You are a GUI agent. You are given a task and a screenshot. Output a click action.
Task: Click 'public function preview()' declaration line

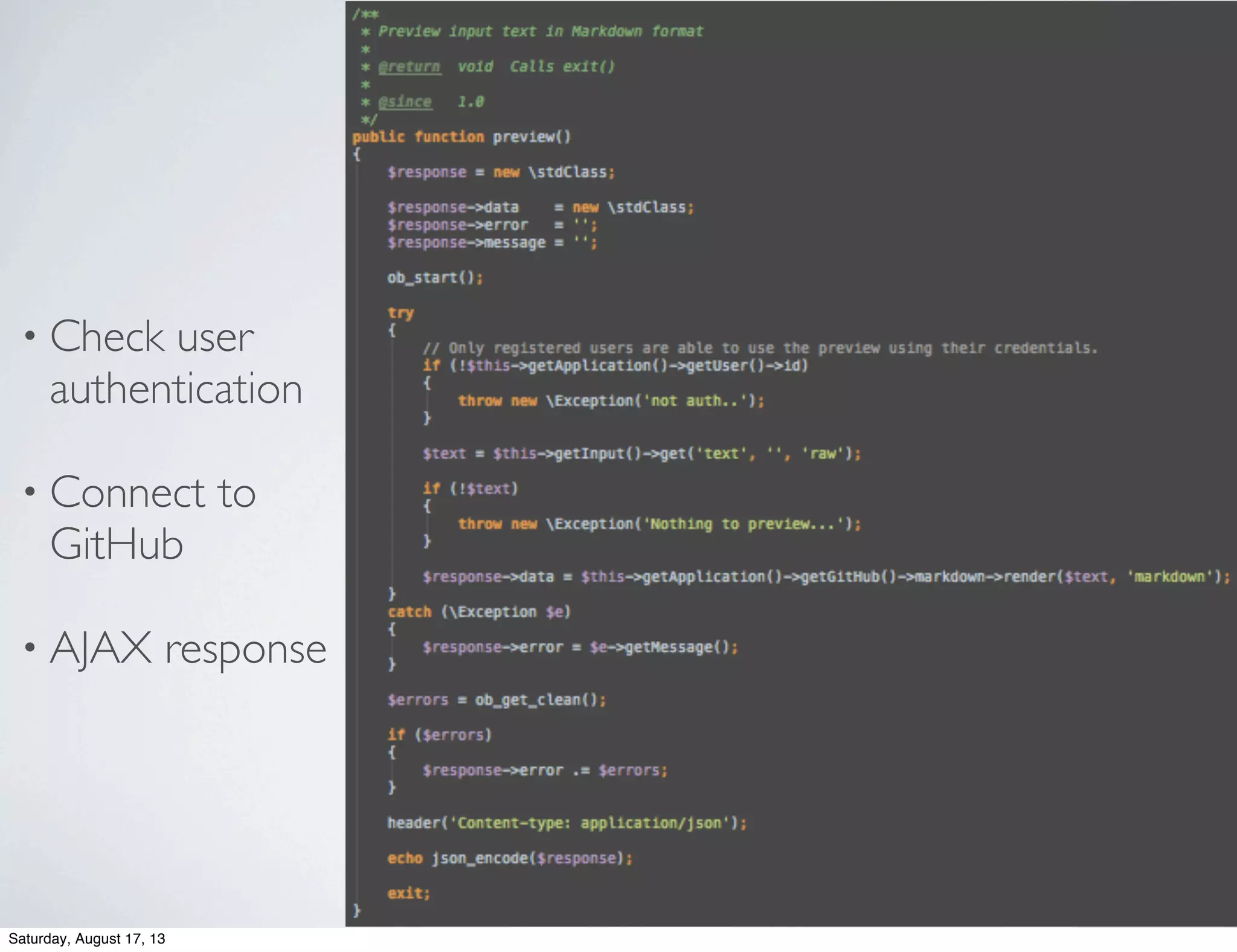tap(461, 137)
